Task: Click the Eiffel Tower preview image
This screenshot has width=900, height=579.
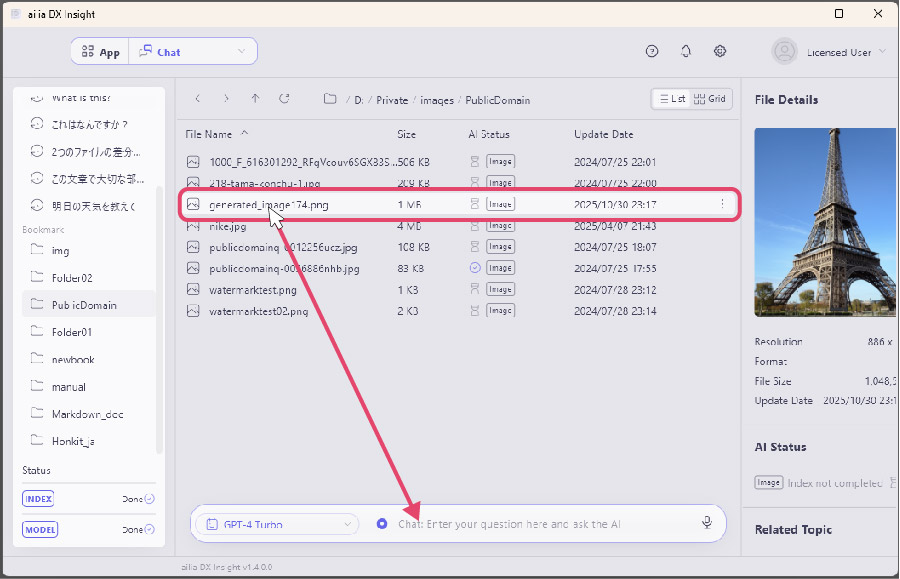Action: 826,222
